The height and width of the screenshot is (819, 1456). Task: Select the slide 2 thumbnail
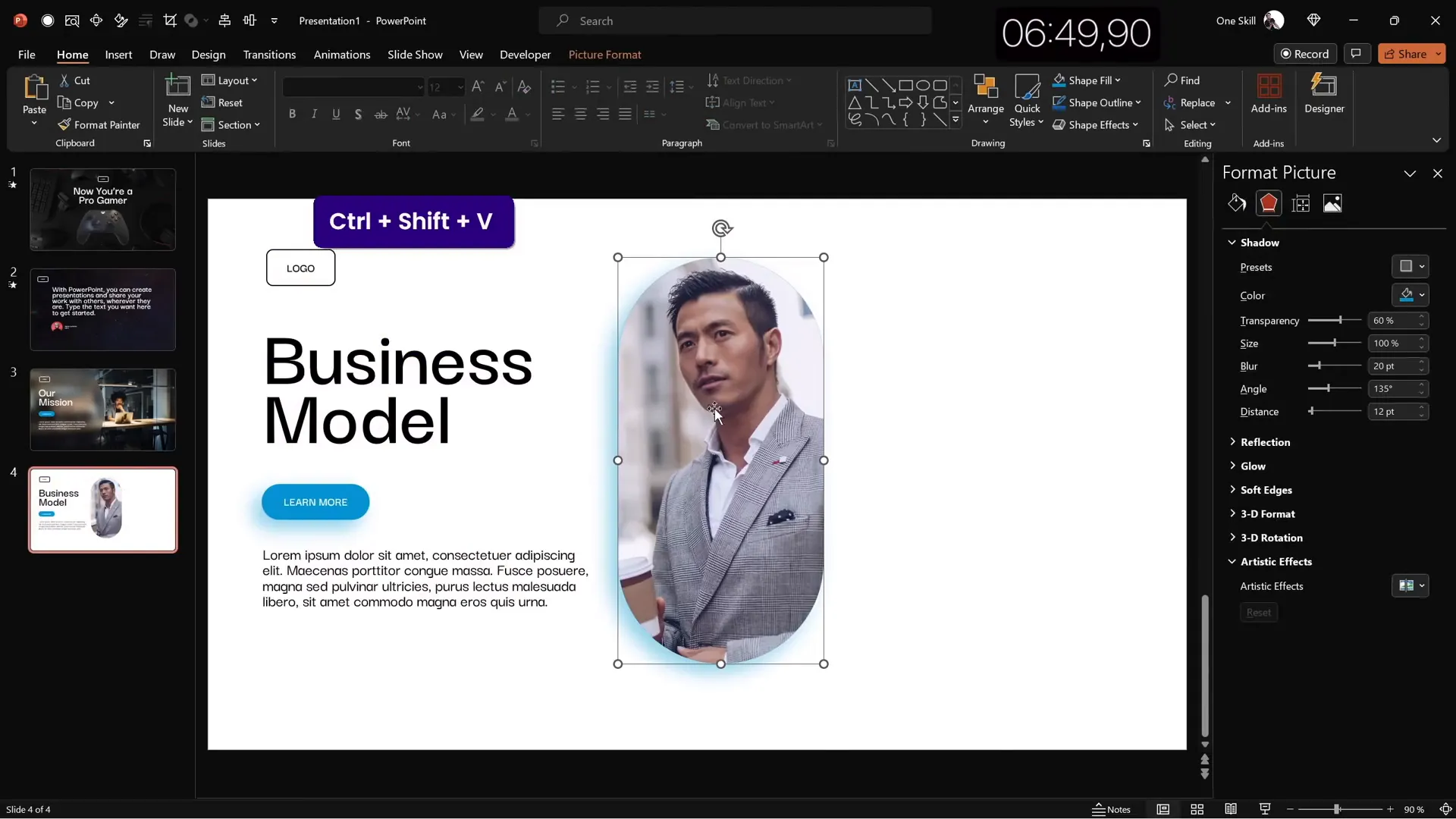click(103, 309)
